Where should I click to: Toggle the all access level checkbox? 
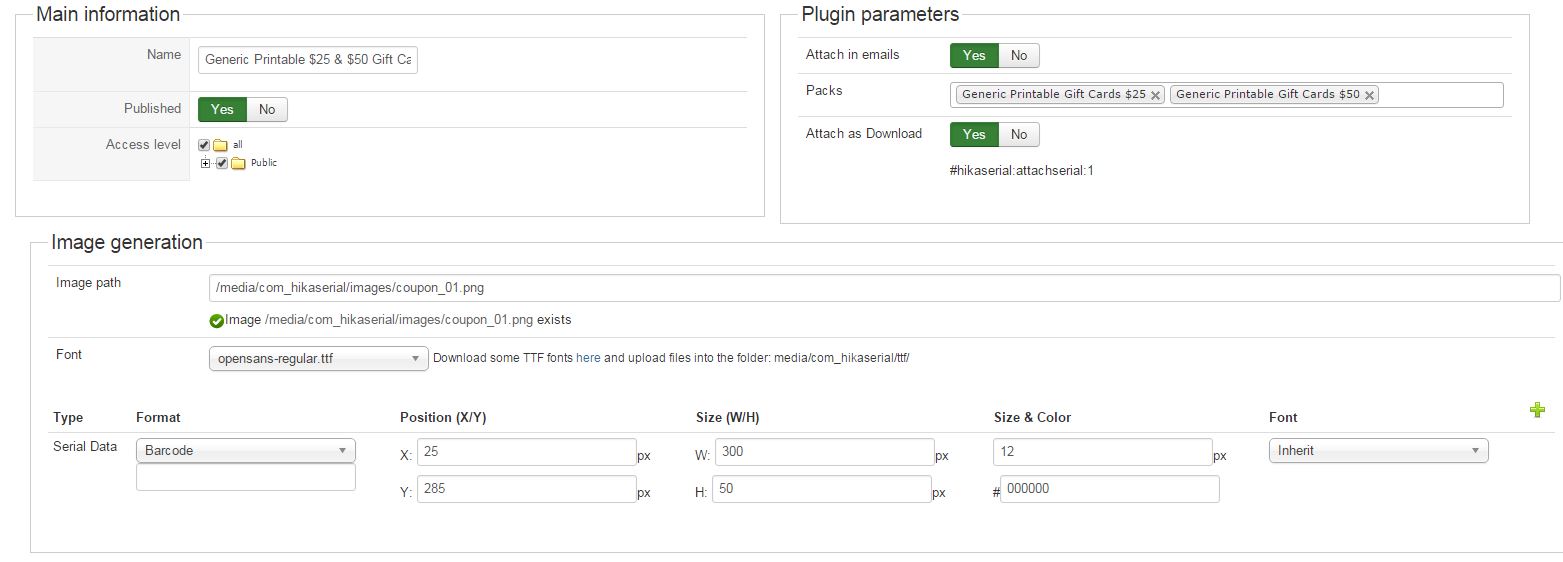[x=204, y=145]
